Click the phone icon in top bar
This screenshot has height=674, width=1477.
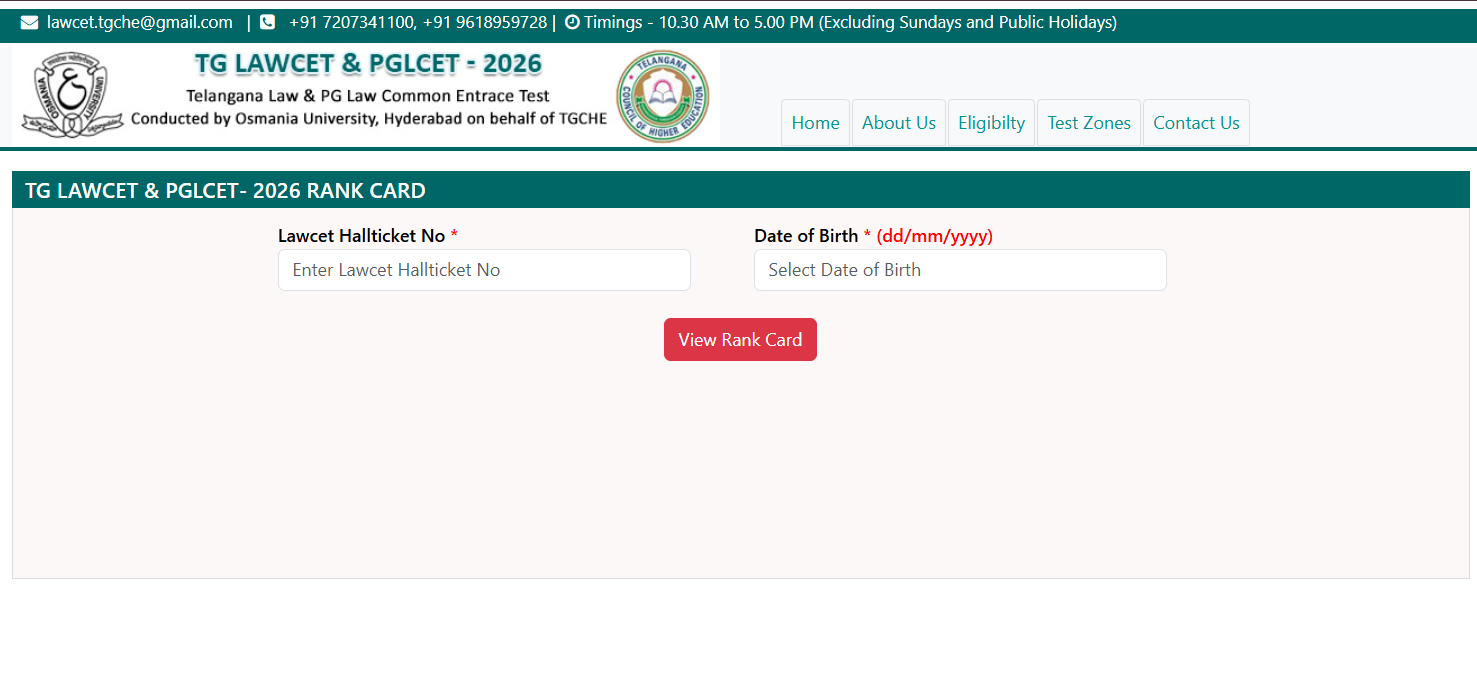coord(267,22)
